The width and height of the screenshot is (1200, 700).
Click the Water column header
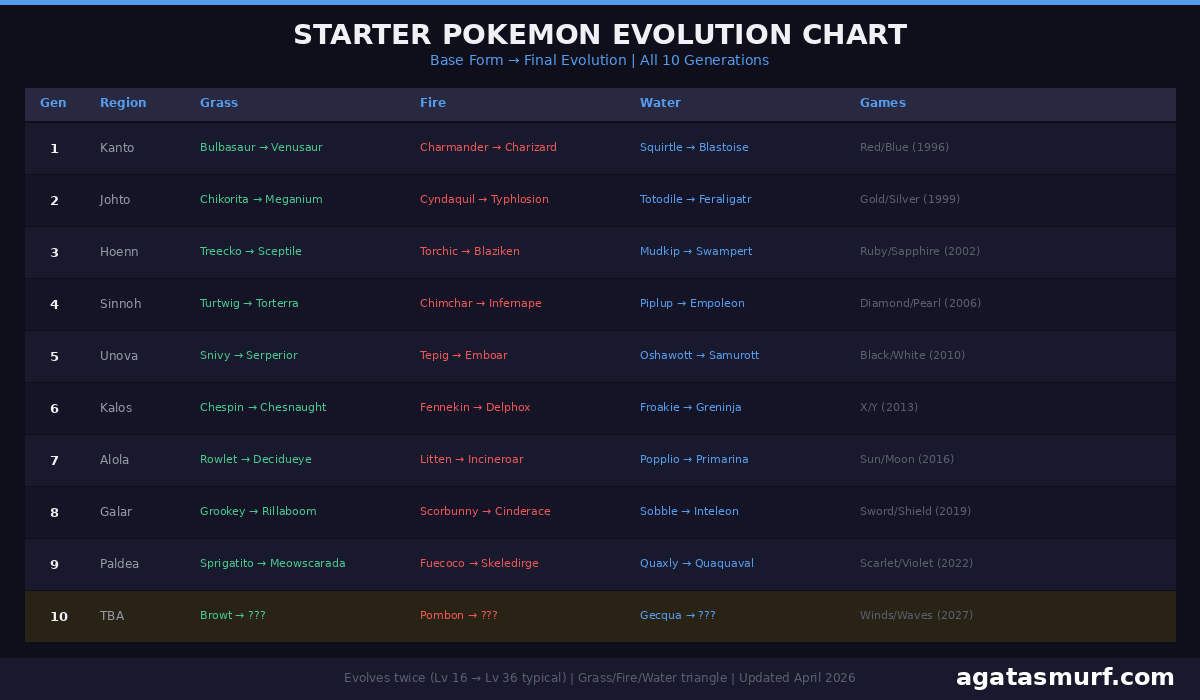click(660, 103)
